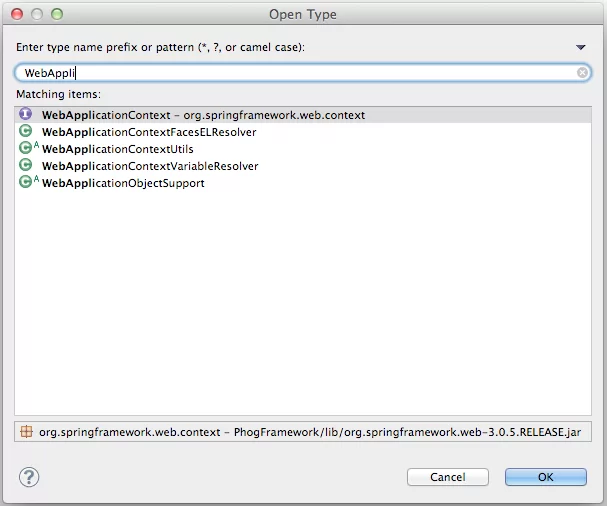The image size is (607, 506).
Task: Click the package icon in the status bar
Action: tap(26, 431)
